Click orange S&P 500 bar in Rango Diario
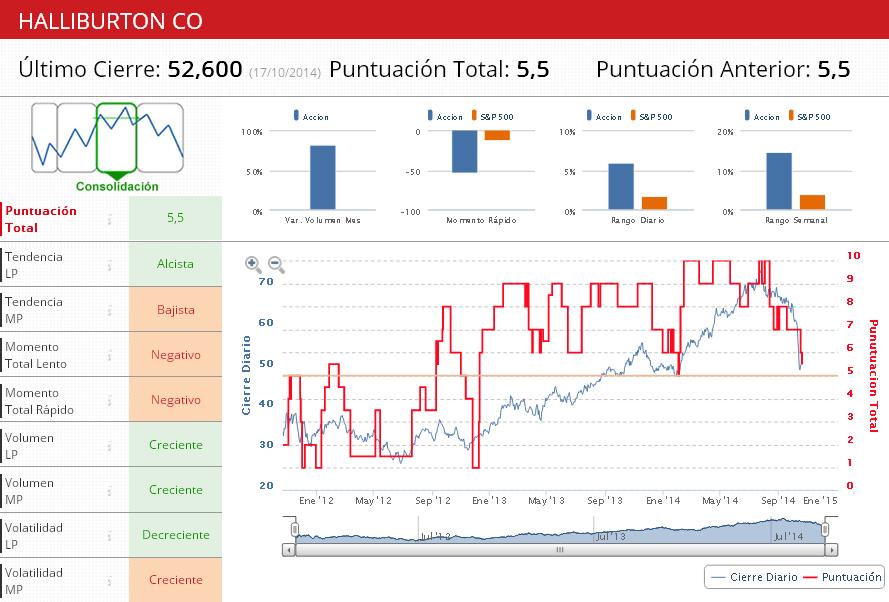 pyautogui.click(x=654, y=204)
